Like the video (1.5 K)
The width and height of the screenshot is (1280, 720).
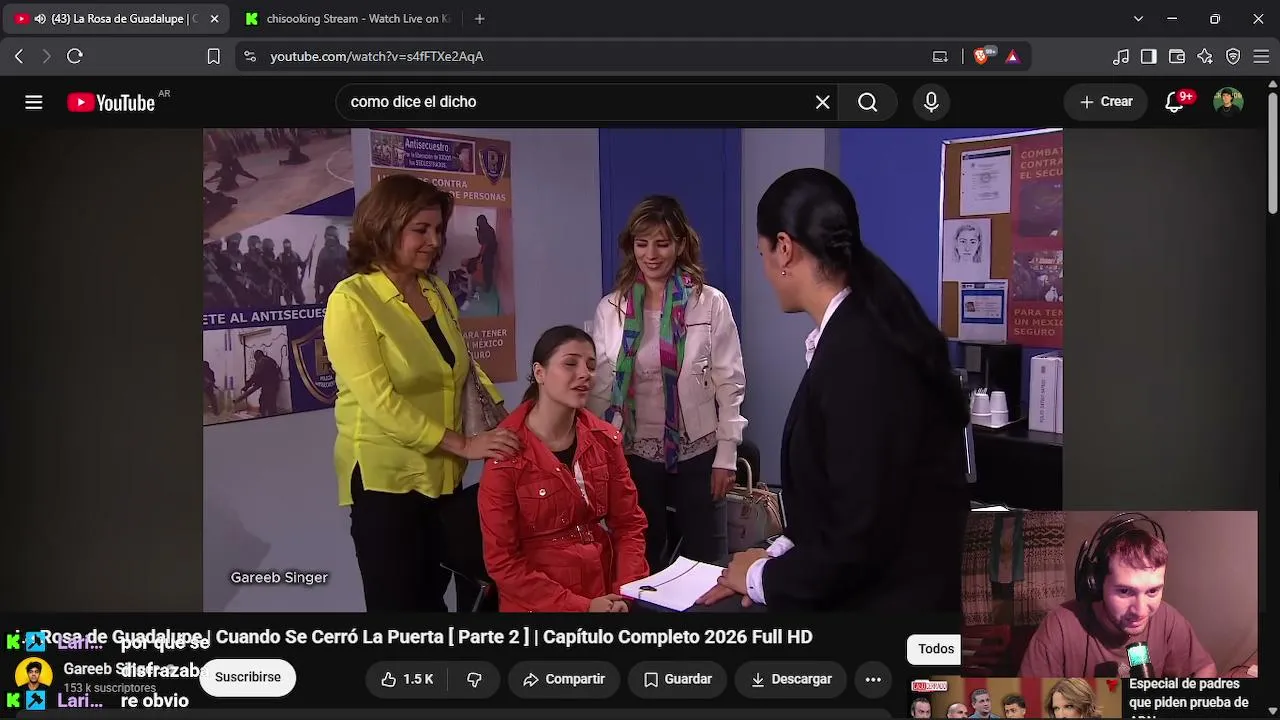[407, 679]
